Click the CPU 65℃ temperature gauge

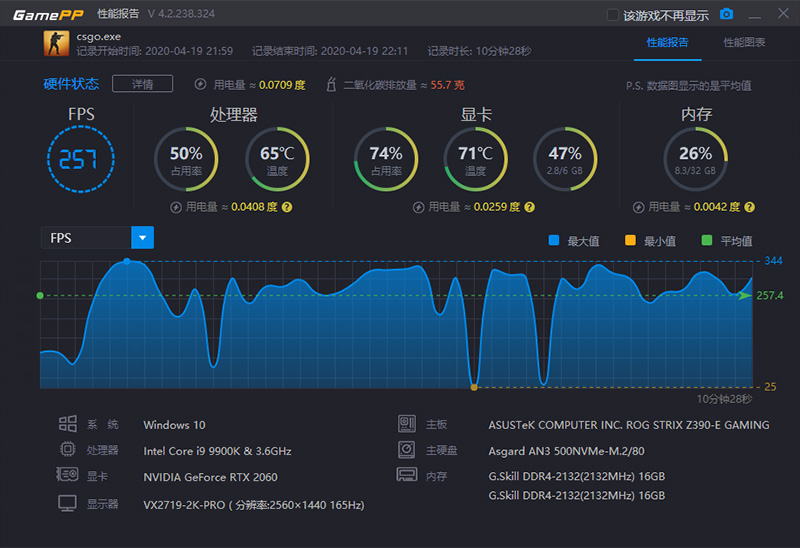277,159
